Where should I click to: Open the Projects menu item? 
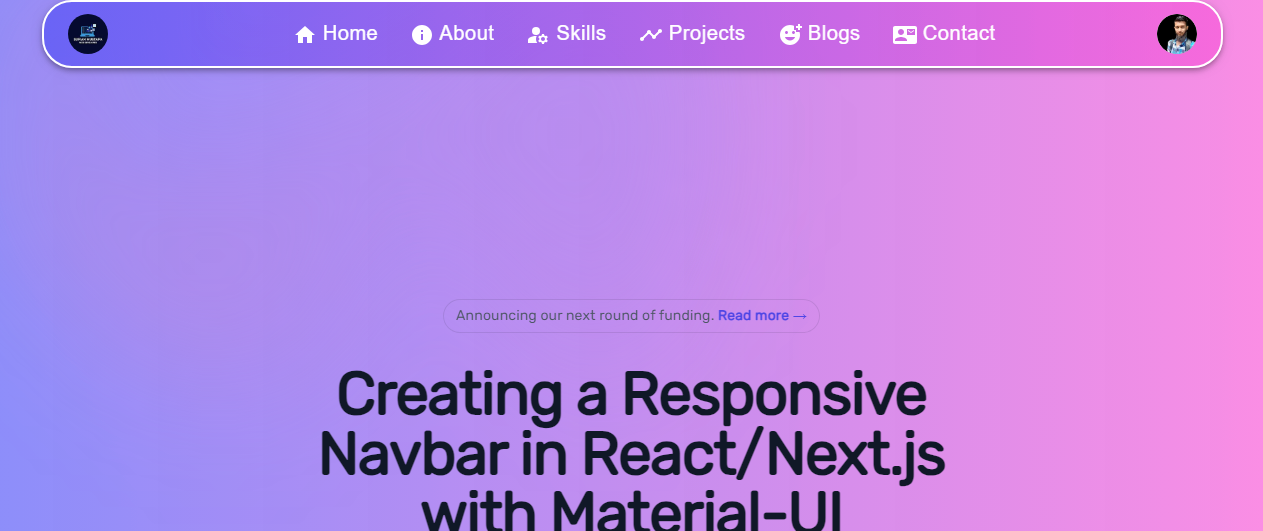[693, 34]
